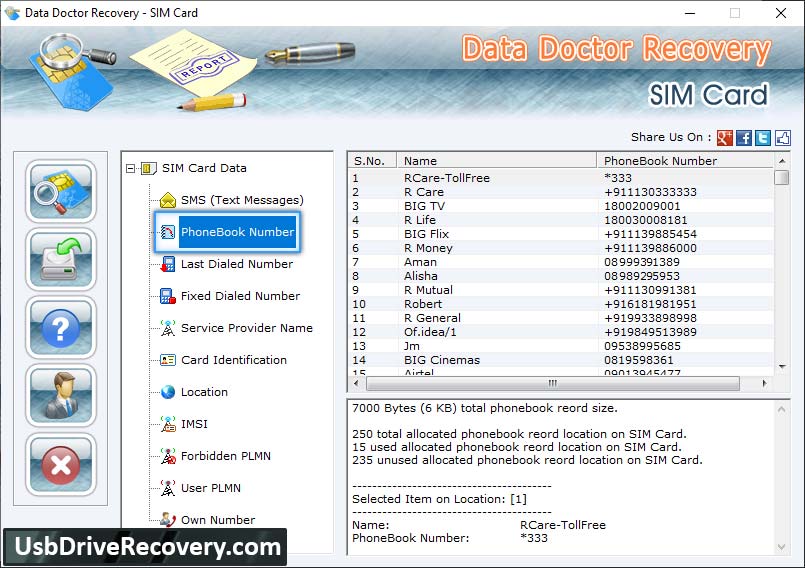This screenshot has width=805, height=568.
Task: Click the red X Exit button
Action: (61, 464)
